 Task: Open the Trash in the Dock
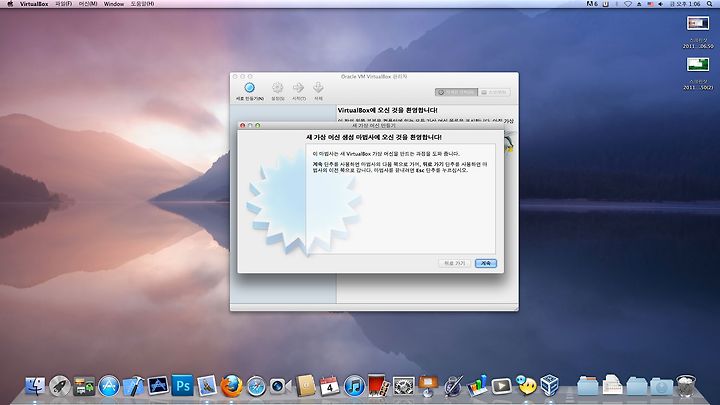686,386
